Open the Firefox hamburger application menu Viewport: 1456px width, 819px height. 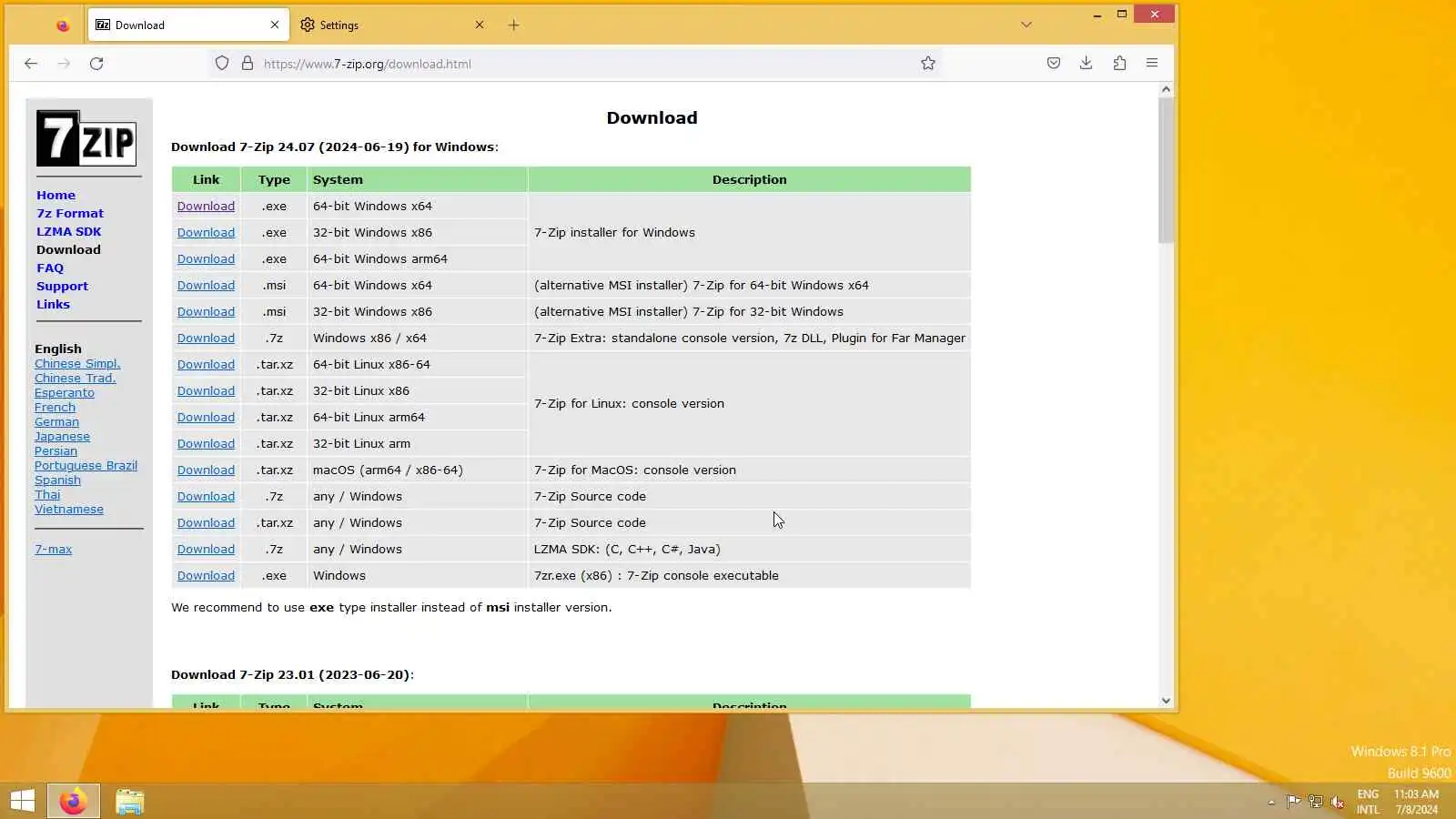point(1152,64)
